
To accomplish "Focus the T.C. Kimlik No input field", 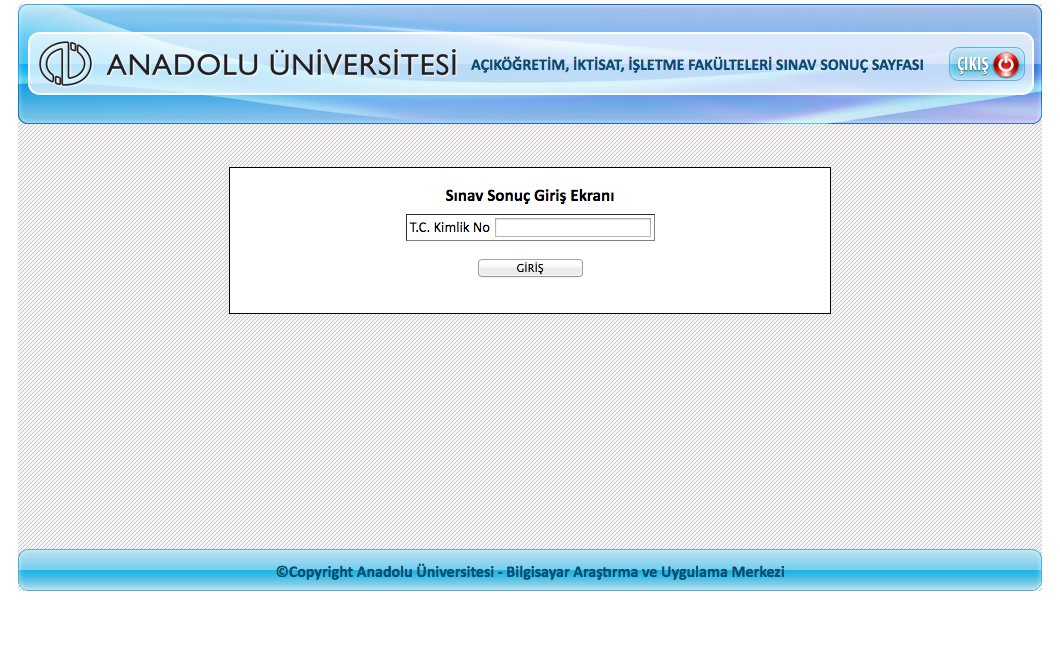I will (x=572, y=228).
